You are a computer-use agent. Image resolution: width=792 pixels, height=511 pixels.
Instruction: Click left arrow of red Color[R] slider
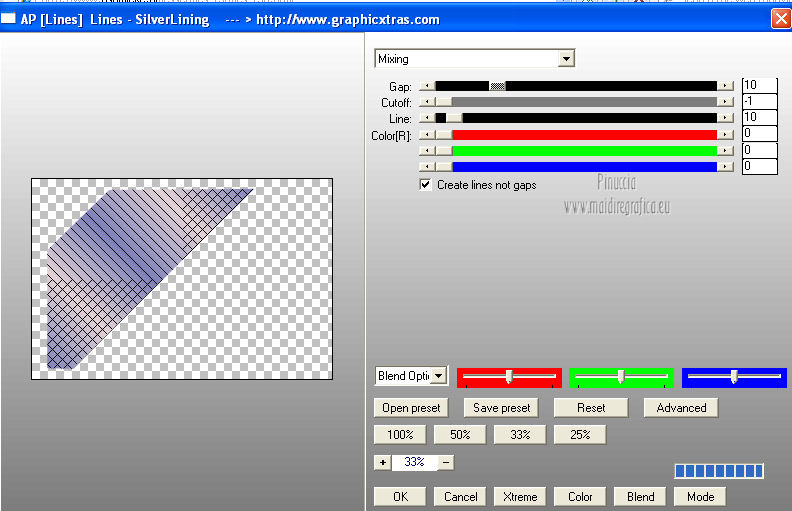(x=427, y=135)
